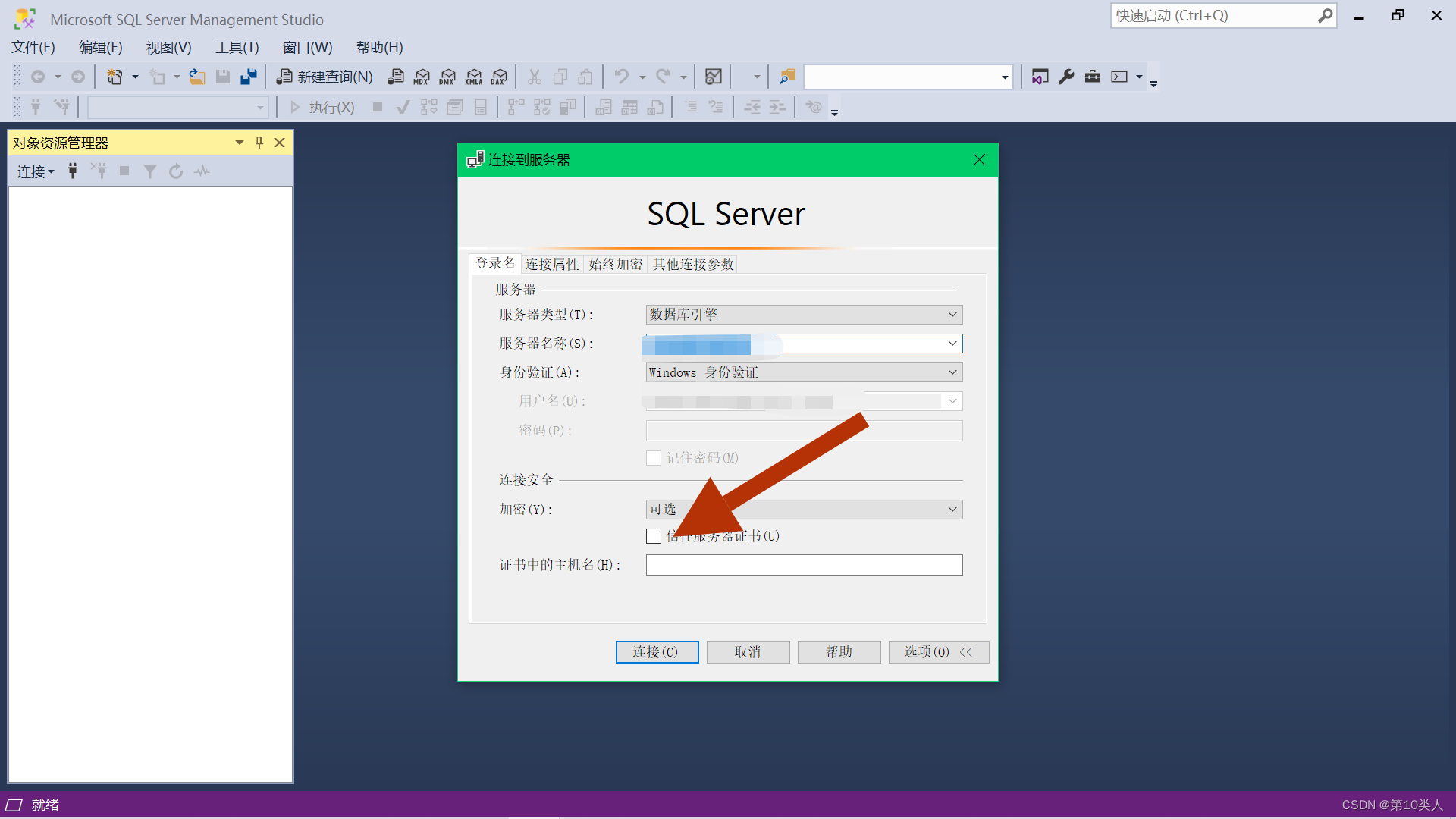Click the Save icon in toolbar
This screenshot has height=819, width=1456.
tap(223, 77)
